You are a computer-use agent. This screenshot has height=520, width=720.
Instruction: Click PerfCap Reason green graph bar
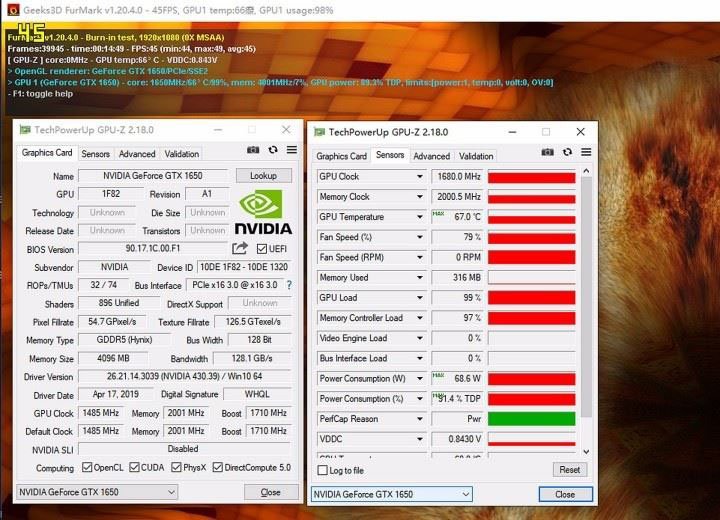532,419
